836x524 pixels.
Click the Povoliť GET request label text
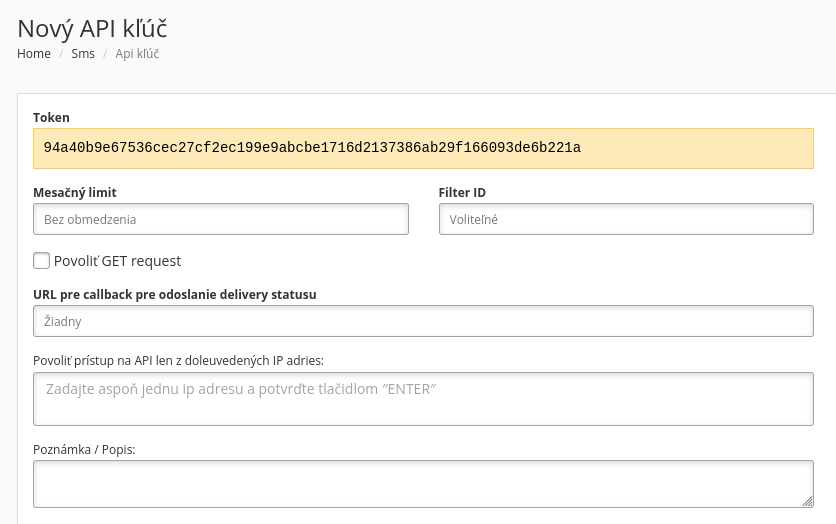coord(117,261)
